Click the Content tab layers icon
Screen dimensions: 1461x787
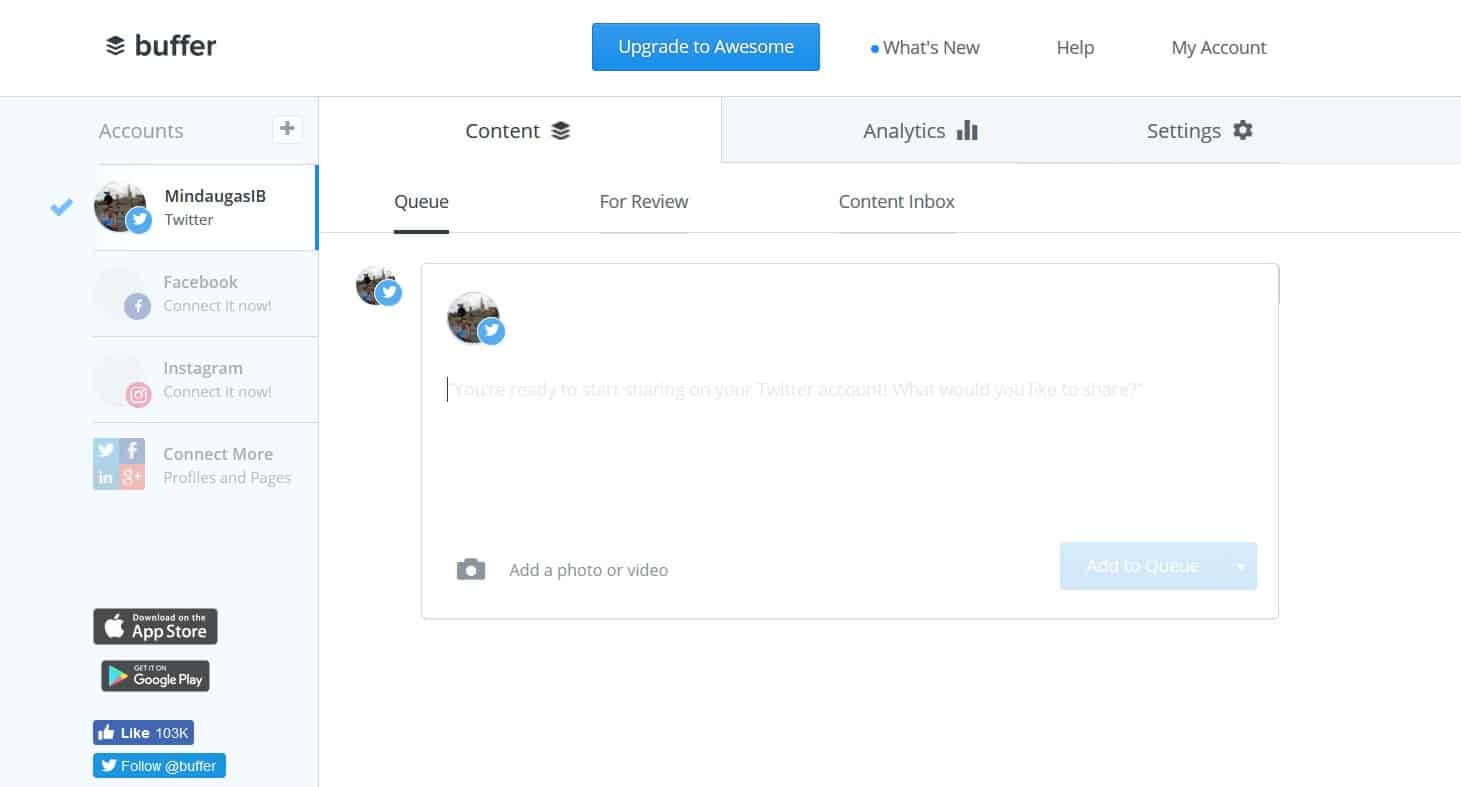(561, 131)
